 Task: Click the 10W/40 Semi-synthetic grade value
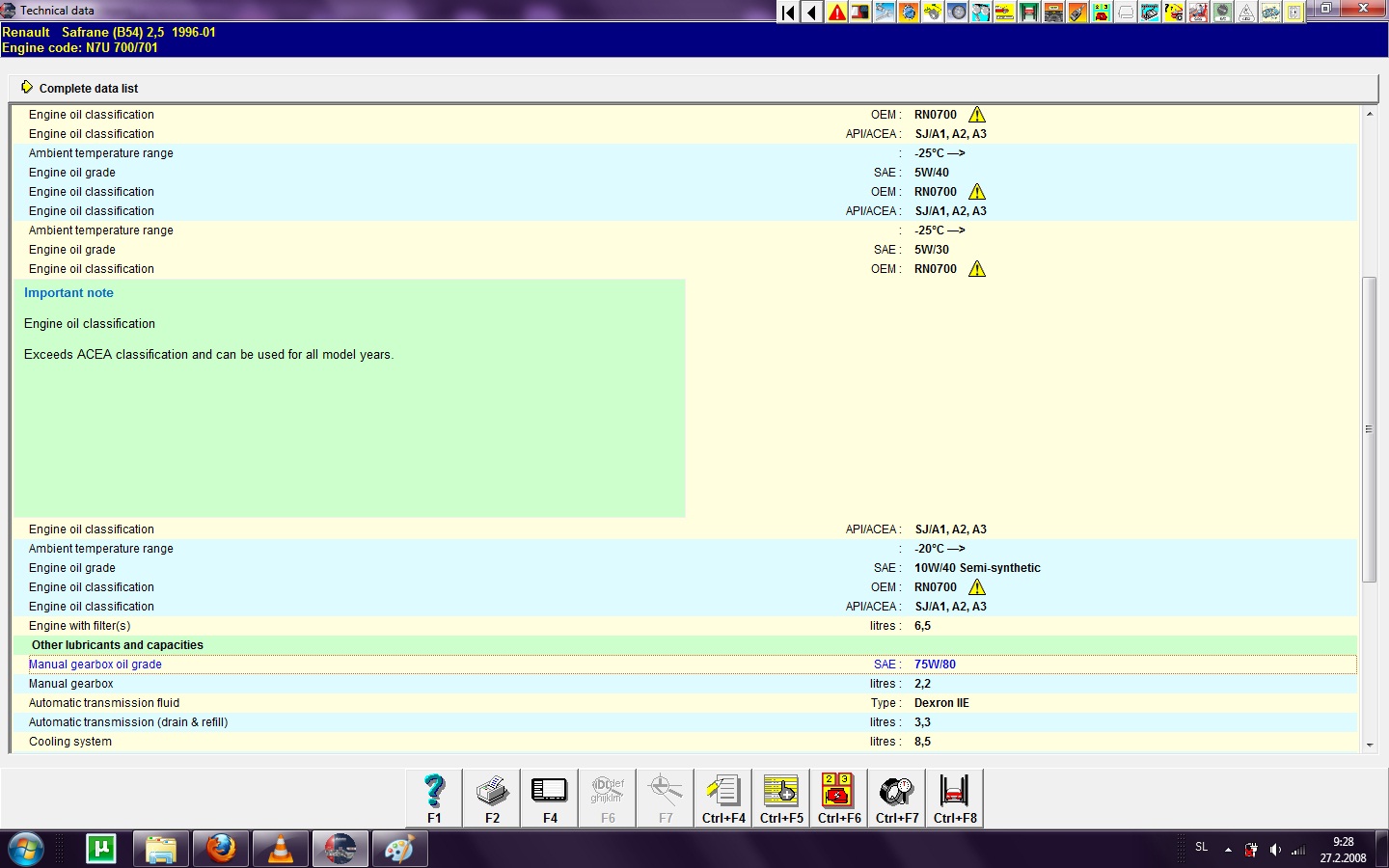(x=977, y=568)
